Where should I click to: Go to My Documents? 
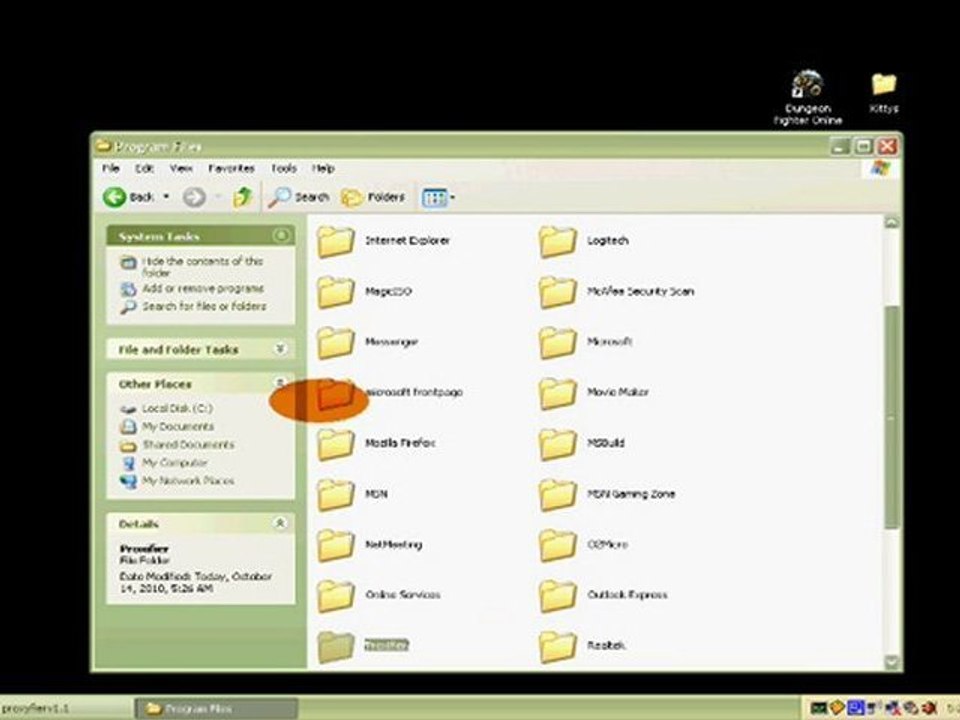pos(178,426)
